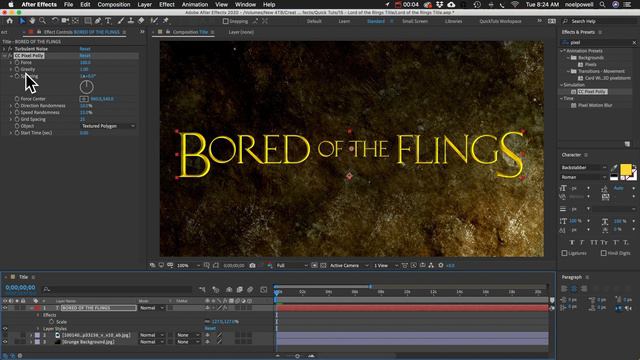Expand the Force property
Image resolution: width=640 pixels, height=360 pixels.
11,62
